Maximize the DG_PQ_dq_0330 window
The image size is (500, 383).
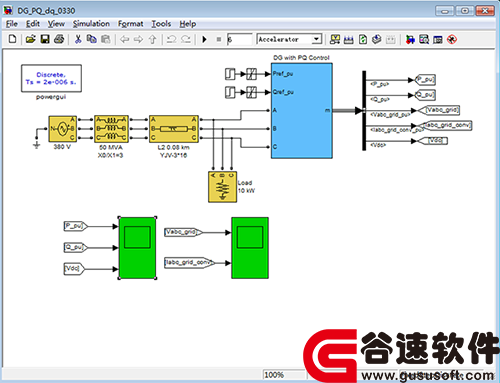click(465, 11)
